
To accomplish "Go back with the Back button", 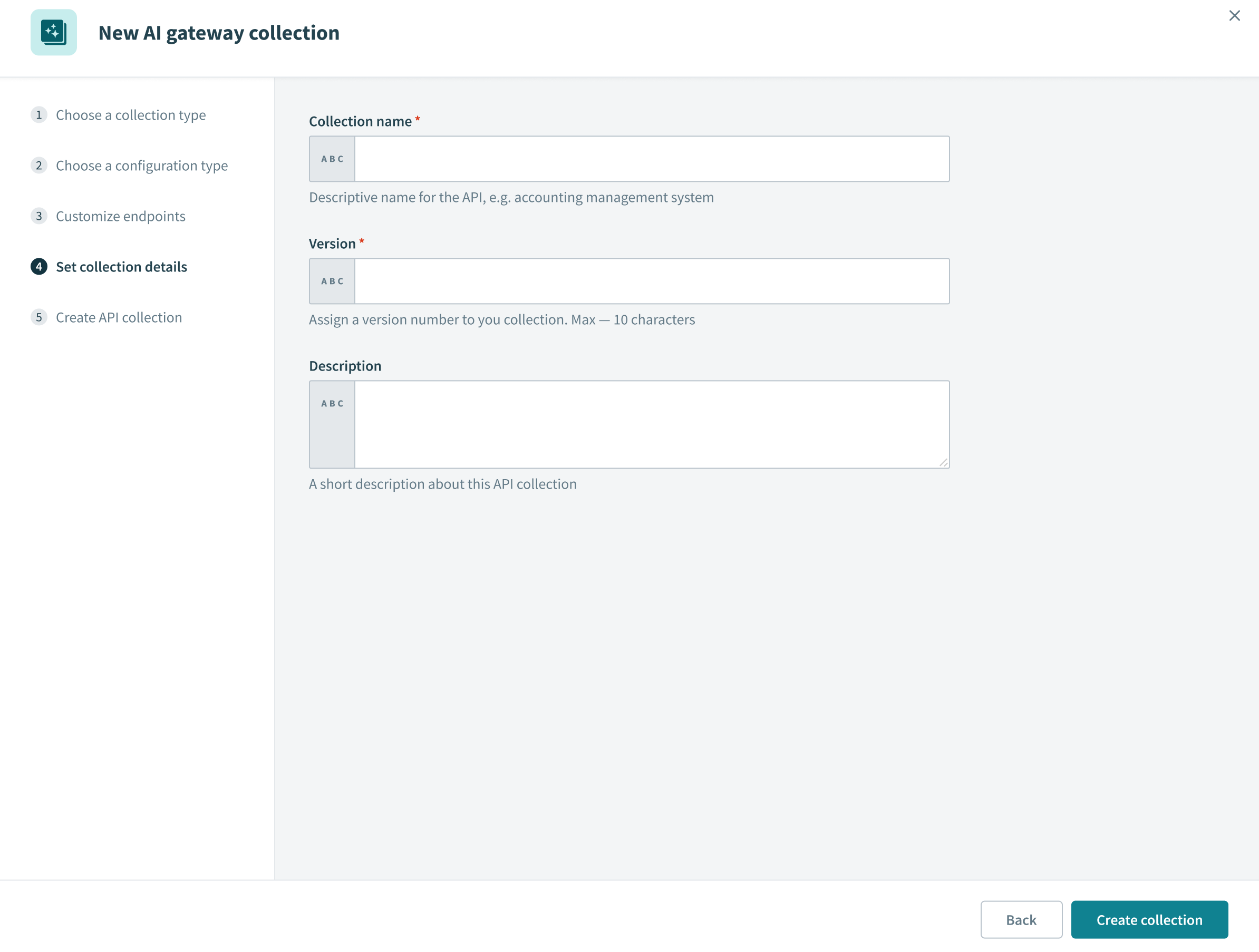I will 1021,919.
